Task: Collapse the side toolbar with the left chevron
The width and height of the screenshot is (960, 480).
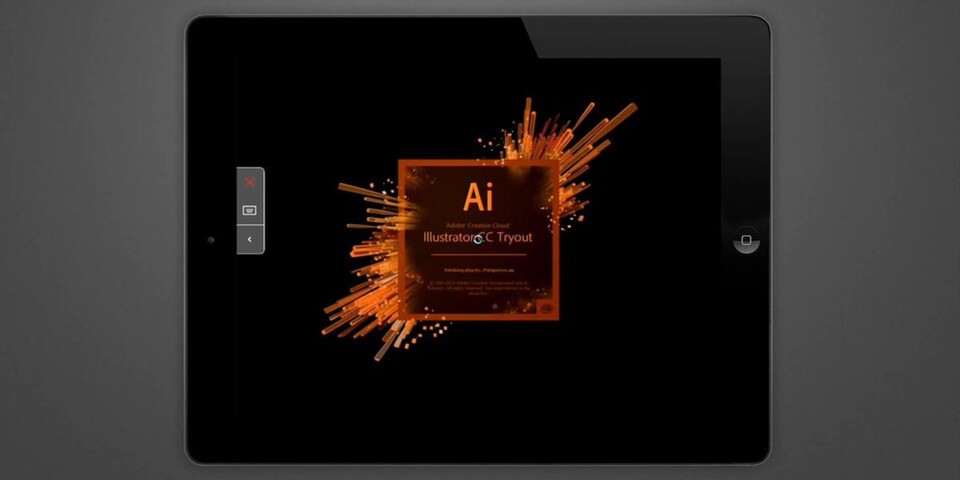Action: 250,239
